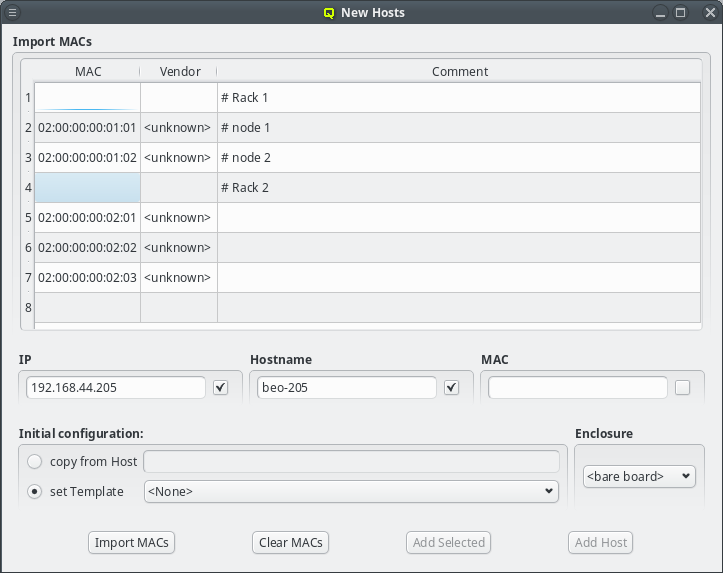The image size is (723, 573).
Task: Enable the MAC checkbox
Action: [682, 388]
